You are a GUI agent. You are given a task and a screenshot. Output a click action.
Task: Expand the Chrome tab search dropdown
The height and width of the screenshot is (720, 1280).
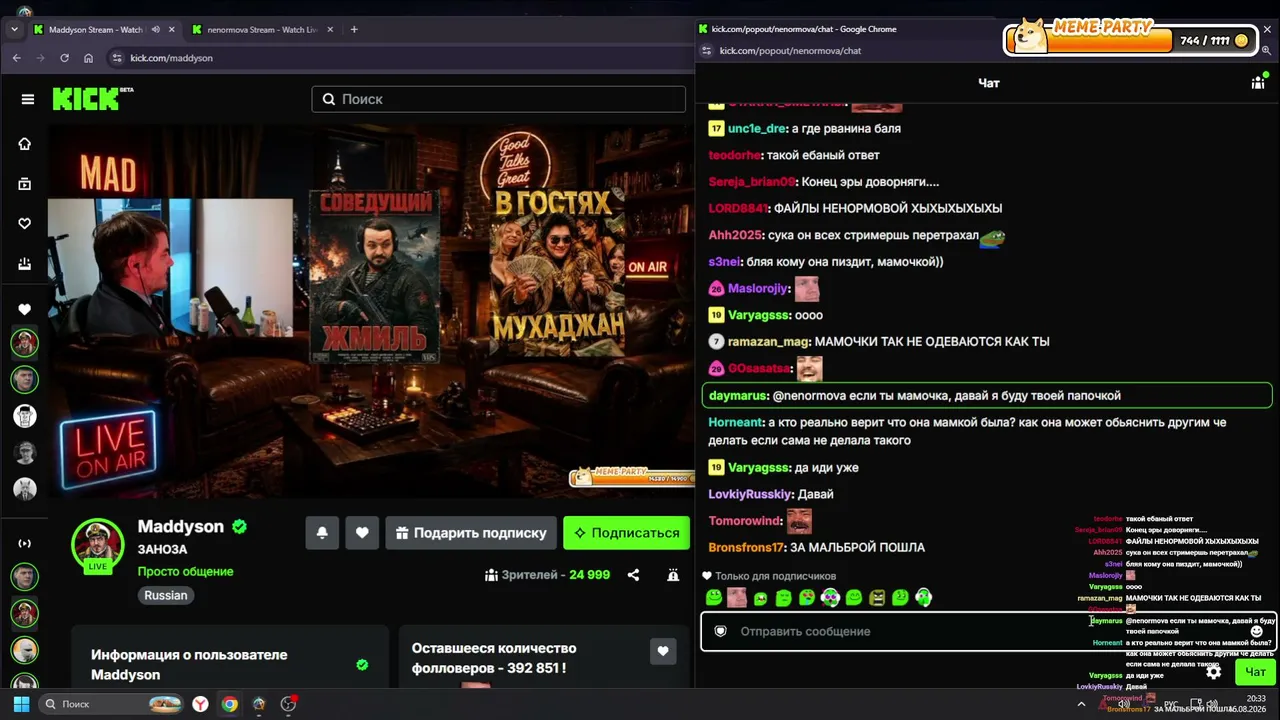coord(14,30)
